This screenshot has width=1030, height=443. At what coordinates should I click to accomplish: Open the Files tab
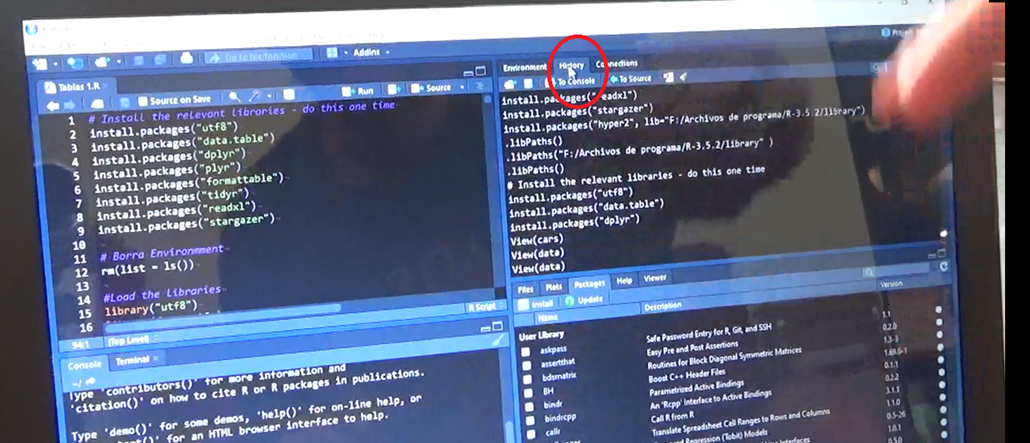tap(526, 289)
